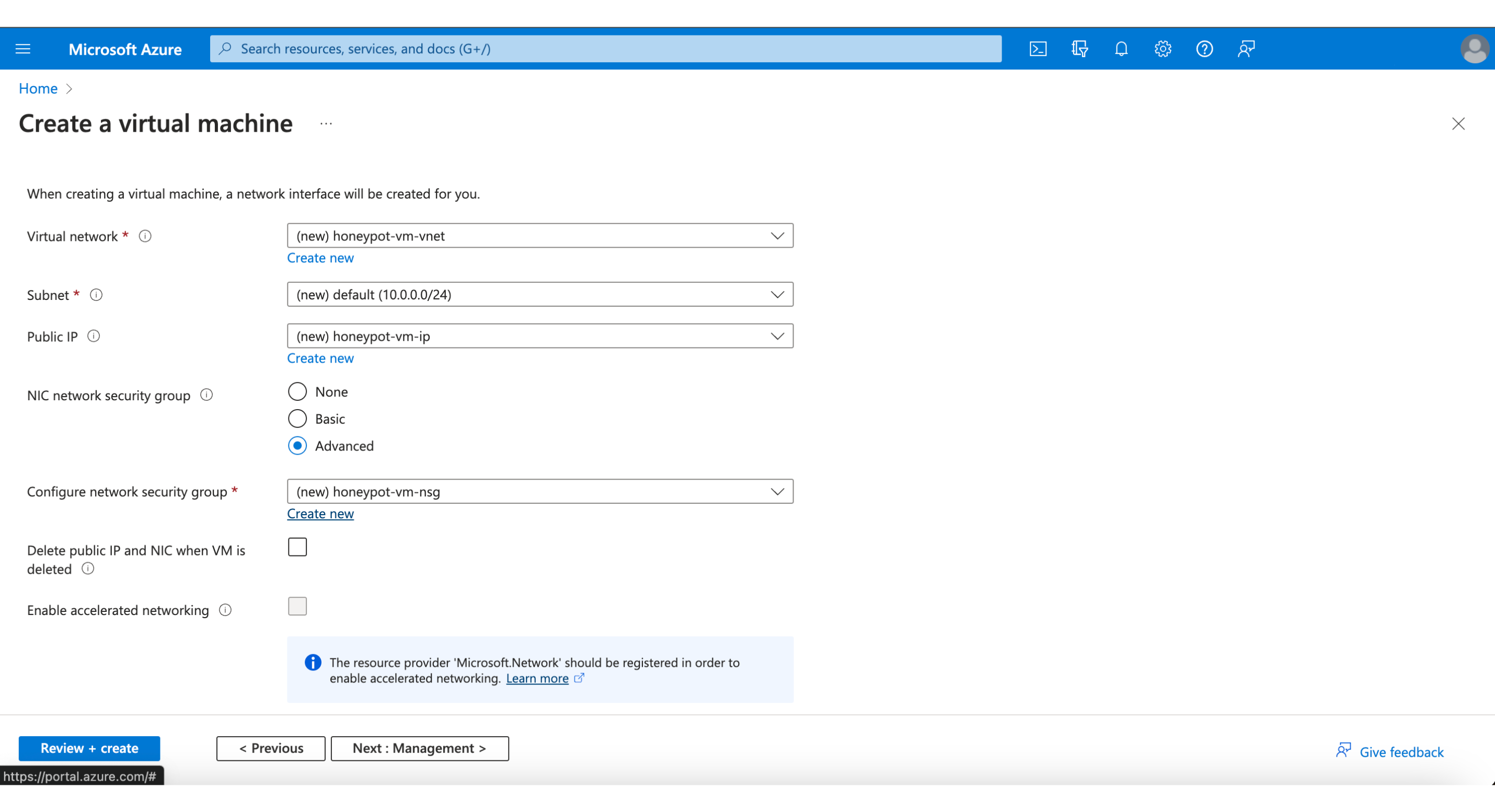Focus the Search resources search box
This screenshot has height=812, width=1495.
(x=605, y=49)
